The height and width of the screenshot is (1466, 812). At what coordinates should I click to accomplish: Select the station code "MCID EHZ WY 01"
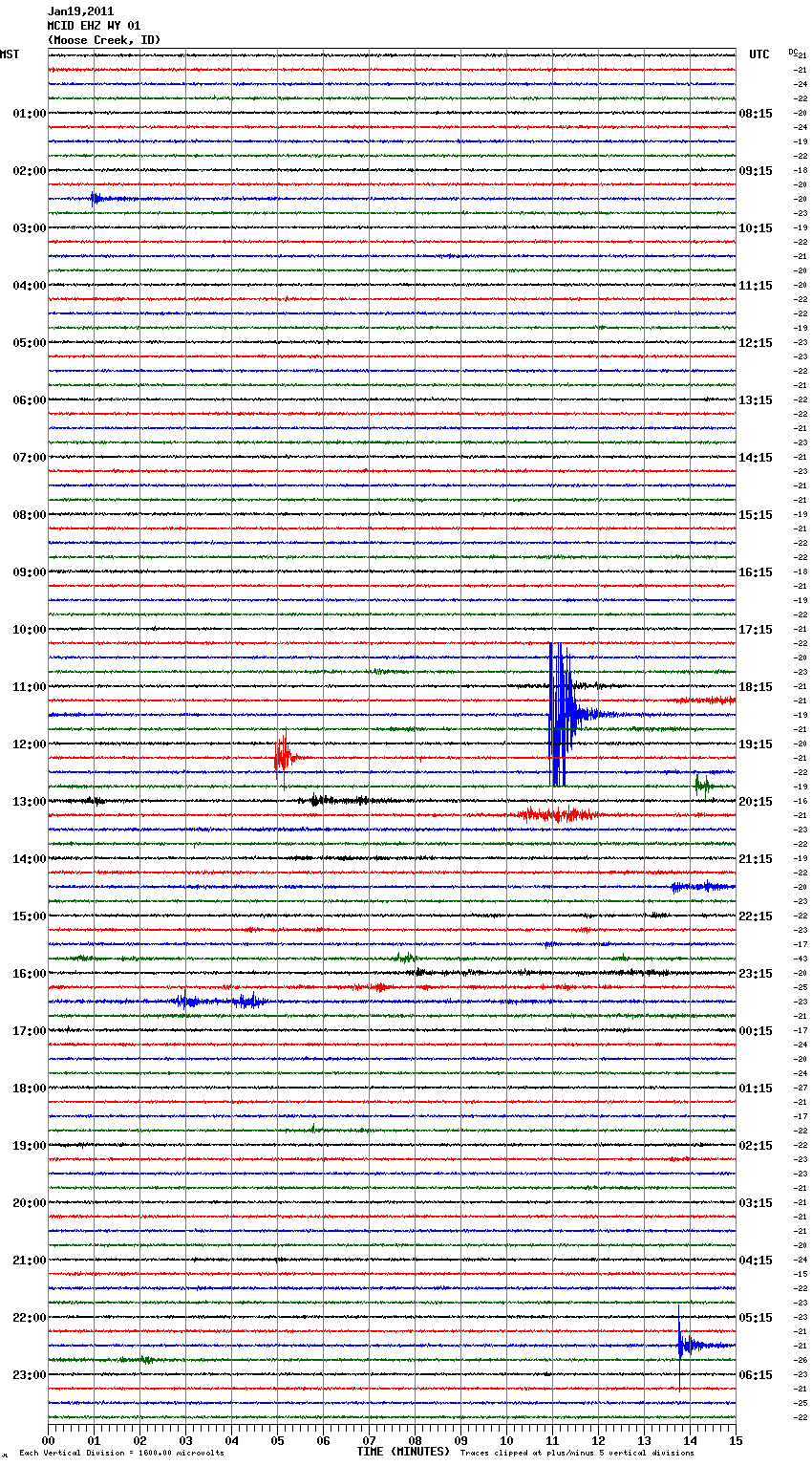pos(94,26)
